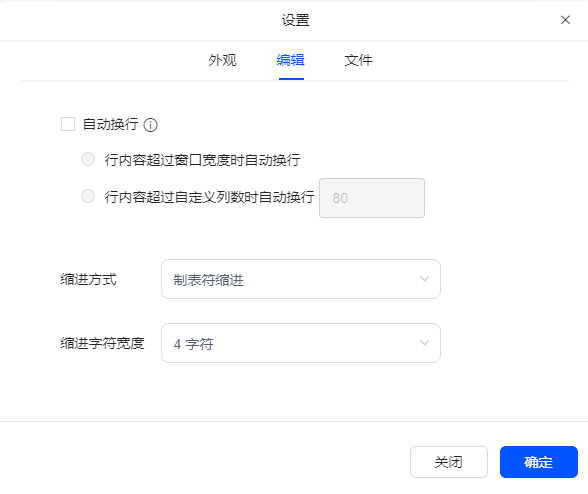Click the info icon beside 自动换行
This screenshot has height=494, width=588.
(150, 125)
